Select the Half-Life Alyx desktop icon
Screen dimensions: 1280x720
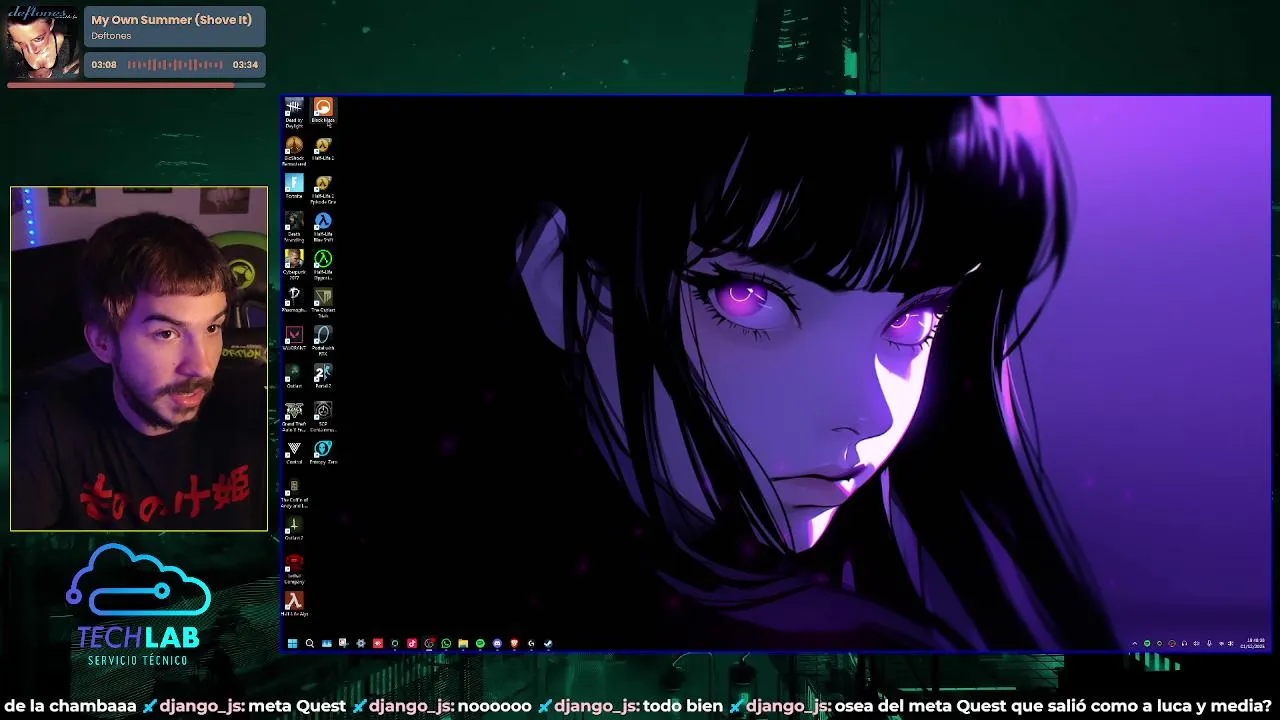pyautogui.click(x=294, y=604)
